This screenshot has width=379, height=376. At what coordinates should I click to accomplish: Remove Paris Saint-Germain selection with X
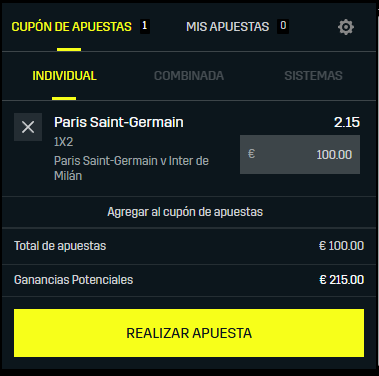[28, 127]
